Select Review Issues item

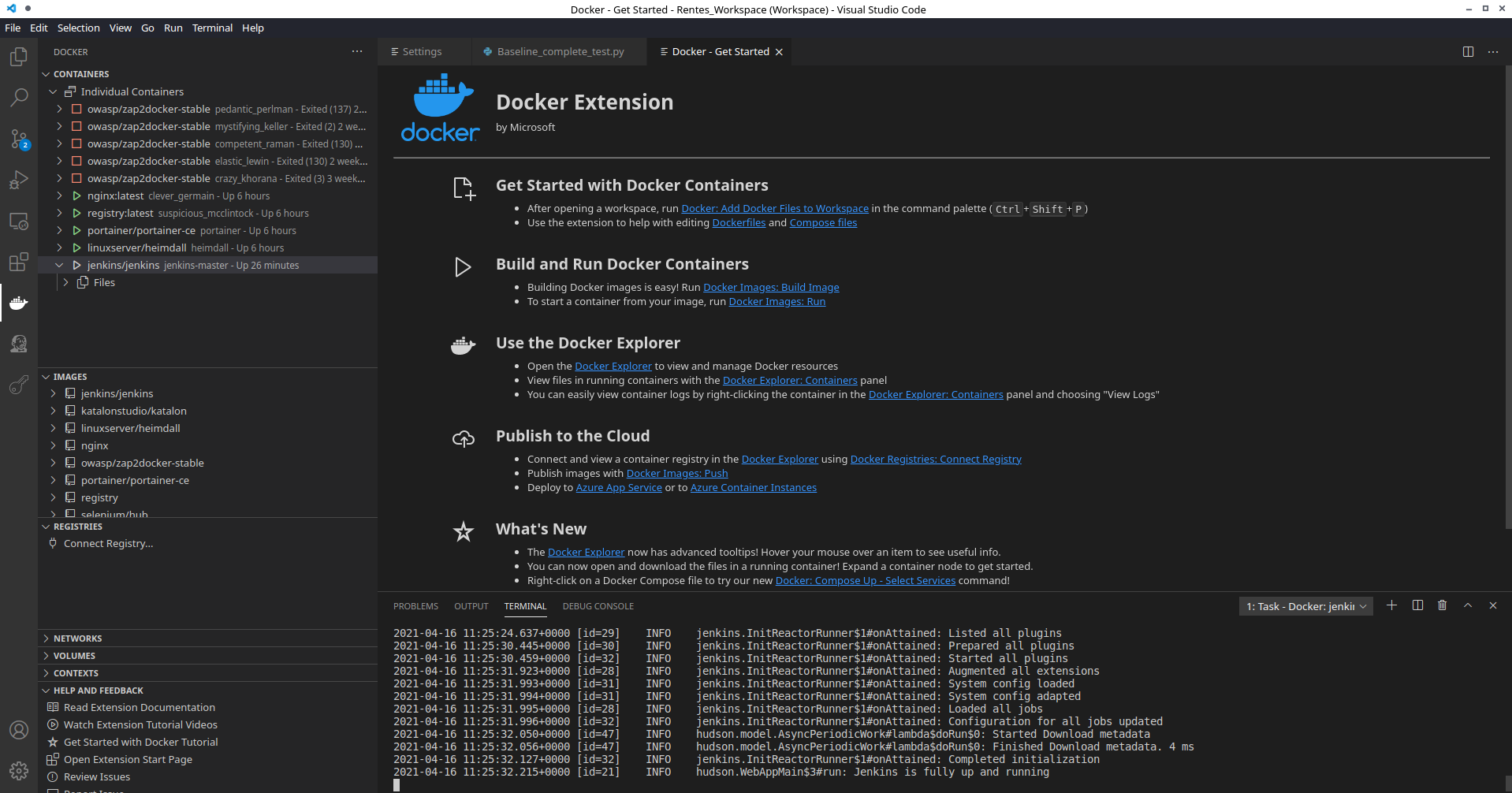[x=208, y=777]
